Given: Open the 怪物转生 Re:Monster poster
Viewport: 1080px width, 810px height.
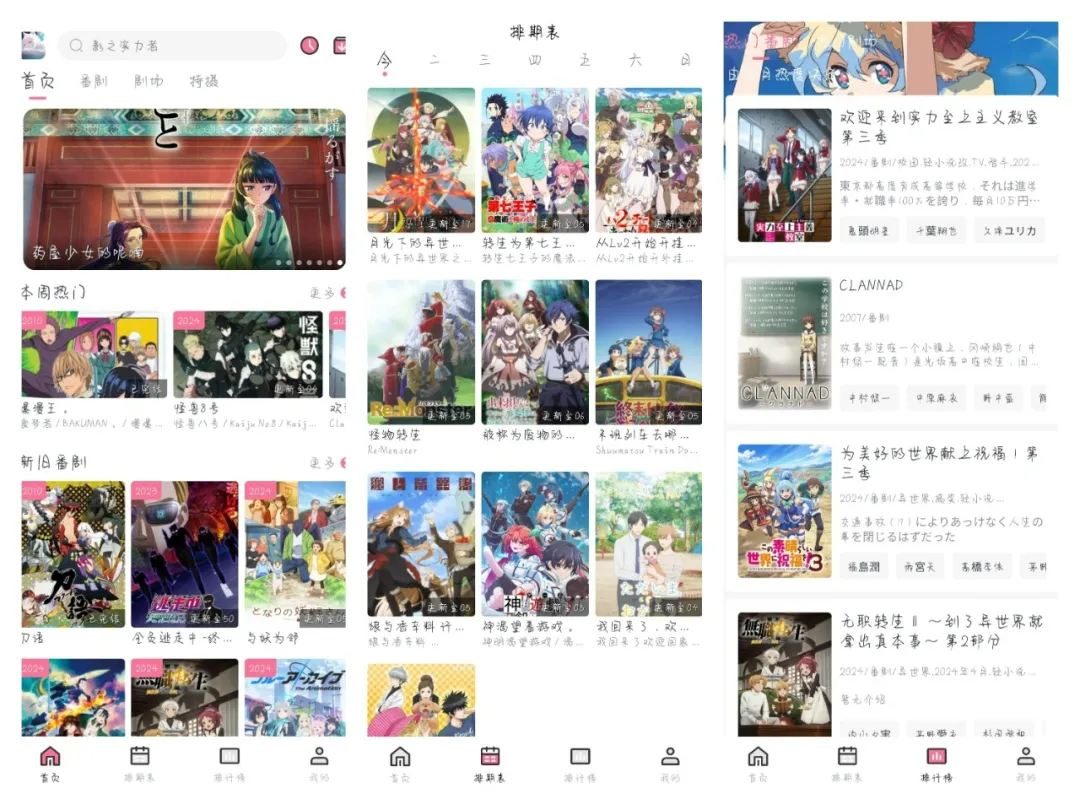Looking at the screenshot, I should 421,352.
